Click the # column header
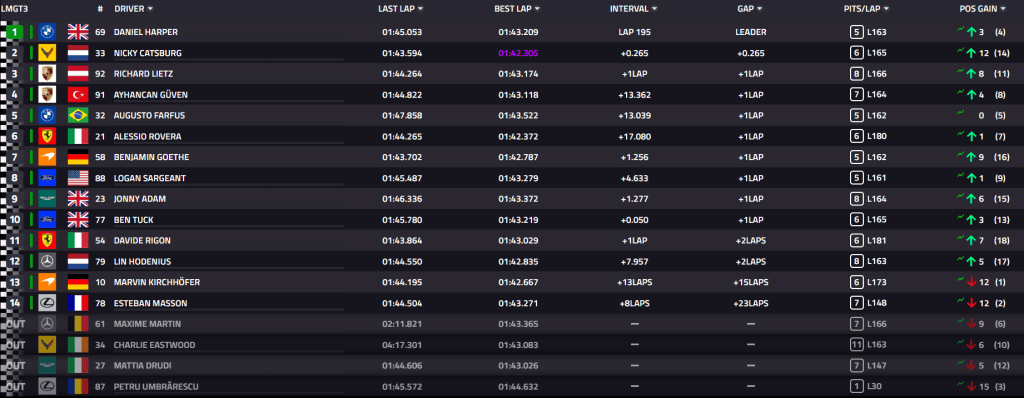 (x=100, y=9)
